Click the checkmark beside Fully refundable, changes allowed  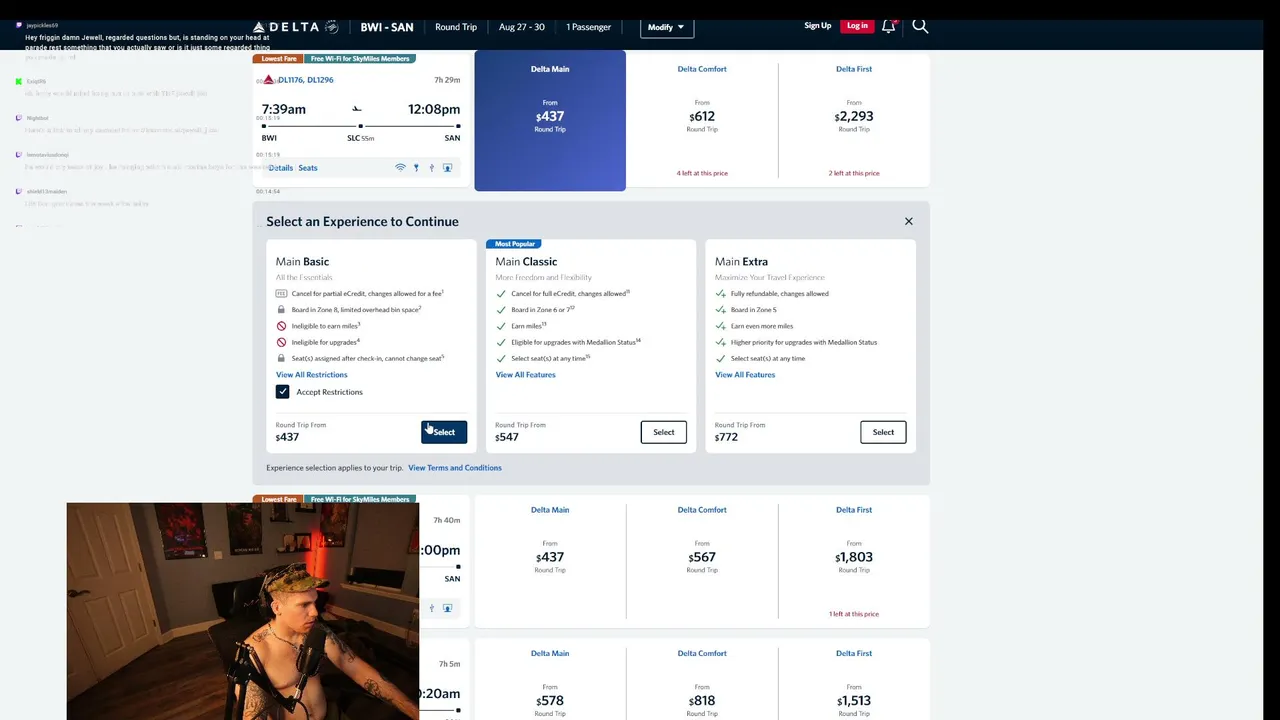pos(721,294)
